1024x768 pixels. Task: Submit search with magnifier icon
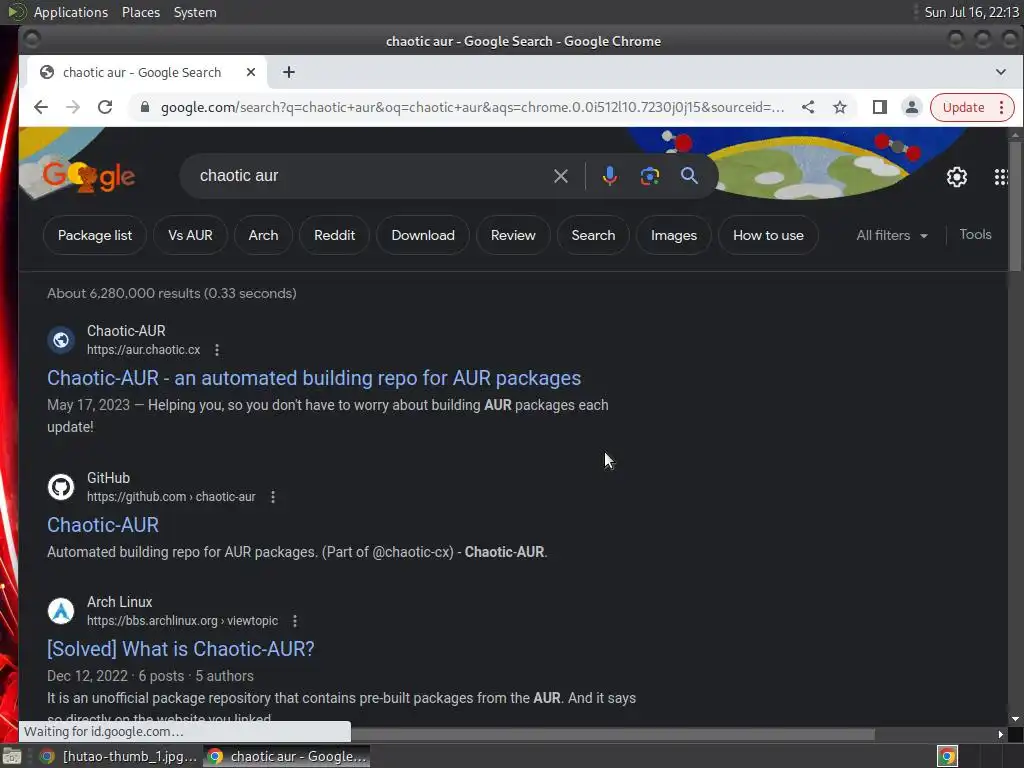pyautogui.click(x=689, y=175)
